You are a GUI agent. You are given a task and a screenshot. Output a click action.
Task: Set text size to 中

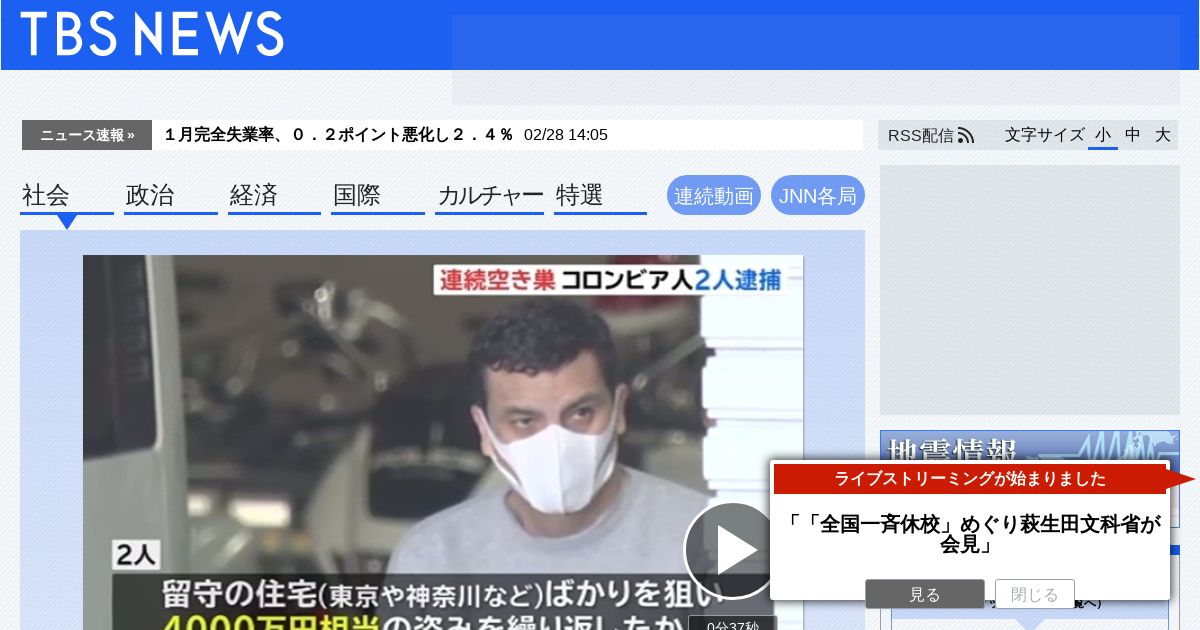point(1133,135)
